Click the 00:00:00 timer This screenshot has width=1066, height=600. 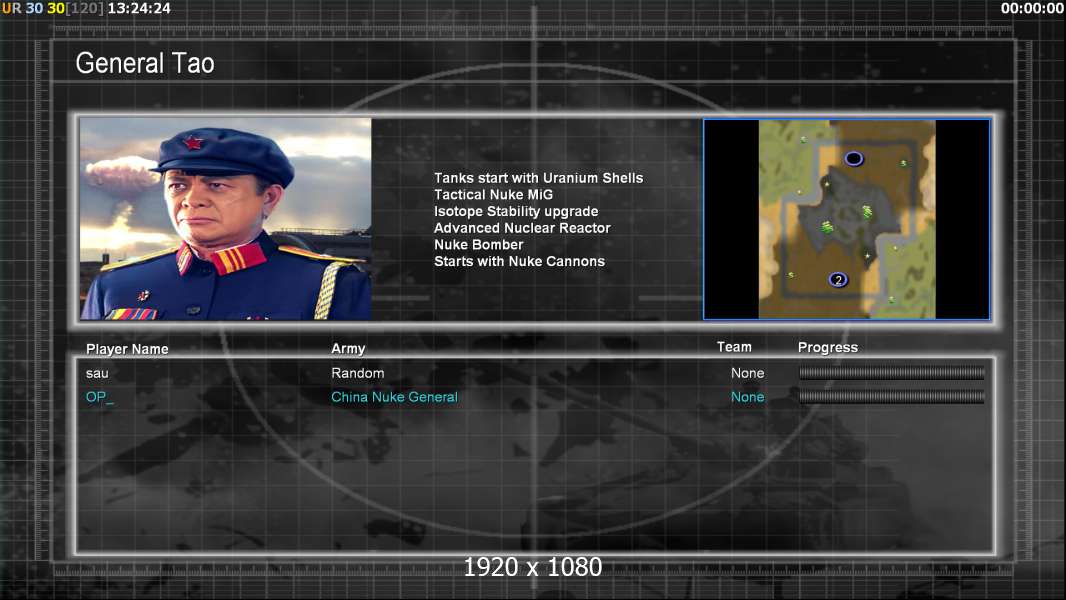tap(1032, 8)
